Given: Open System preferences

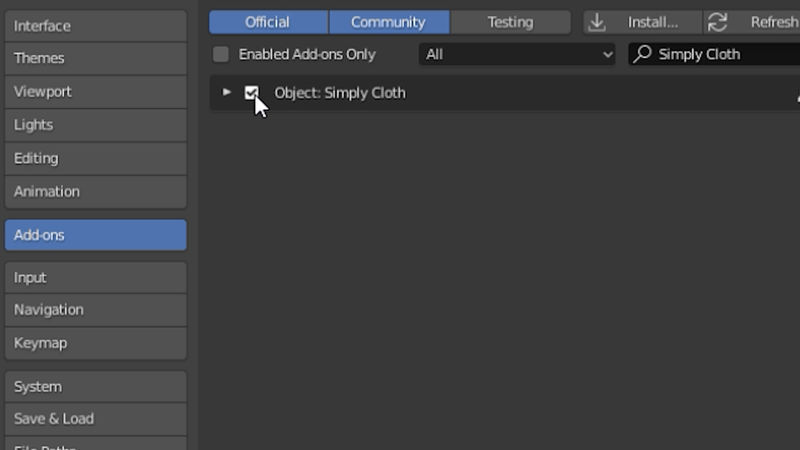Looking at the screenshot, I should [95, 387].
